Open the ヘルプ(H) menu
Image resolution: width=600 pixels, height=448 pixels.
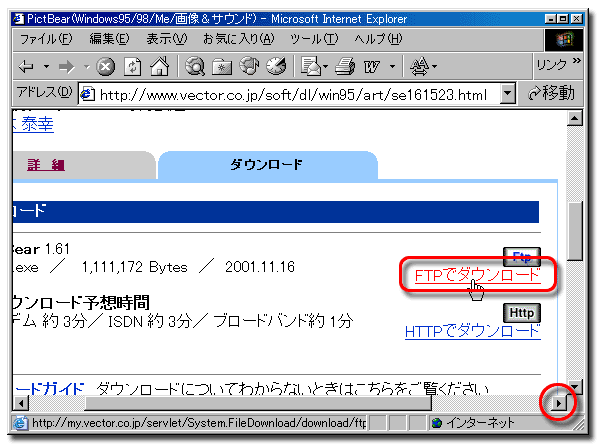tap(378, 39)
